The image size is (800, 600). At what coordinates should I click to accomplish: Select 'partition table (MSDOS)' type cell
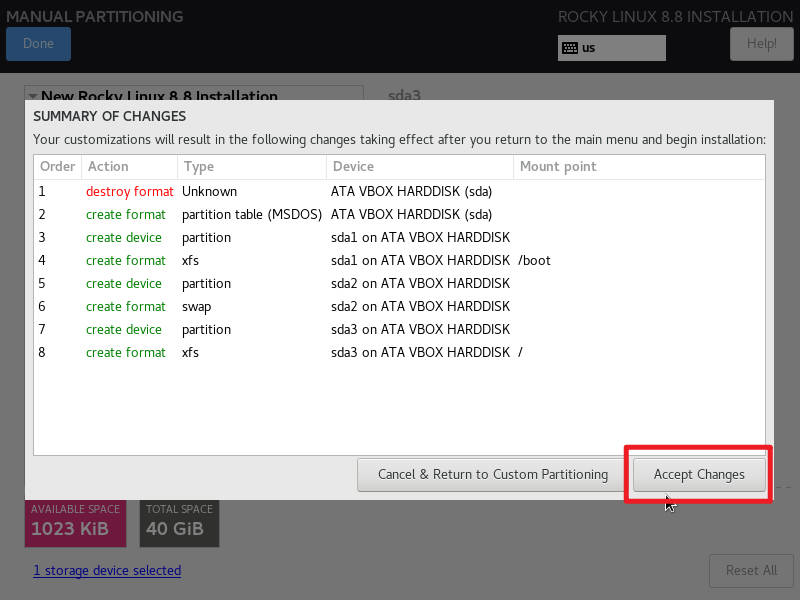pyautogui.click(x=252, y=215)
